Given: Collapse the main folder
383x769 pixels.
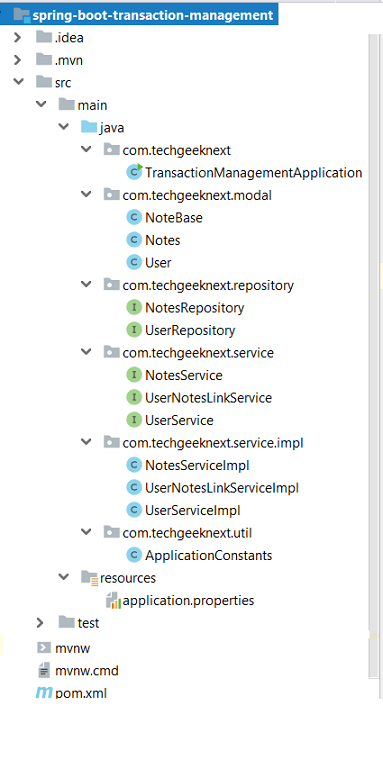Looking at the screenshot, I should coord(41,104).
